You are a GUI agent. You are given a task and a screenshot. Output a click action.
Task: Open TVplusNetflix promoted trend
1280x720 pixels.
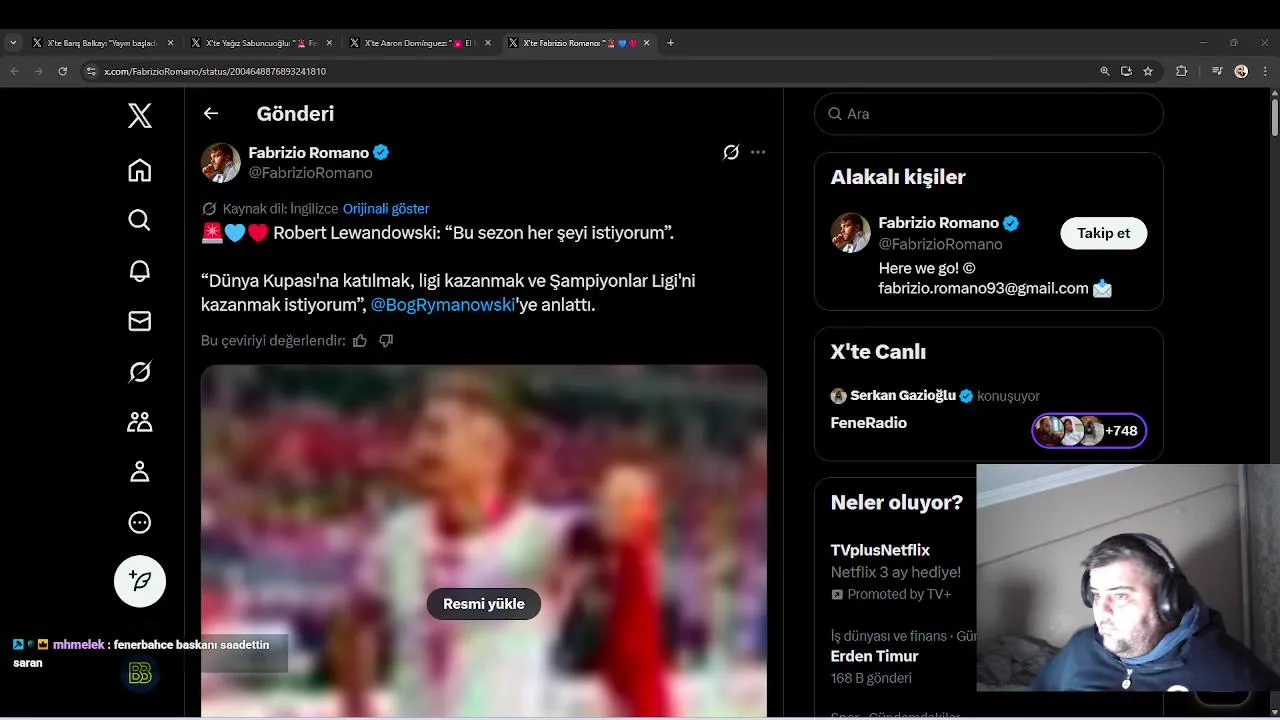coord(880,550)
